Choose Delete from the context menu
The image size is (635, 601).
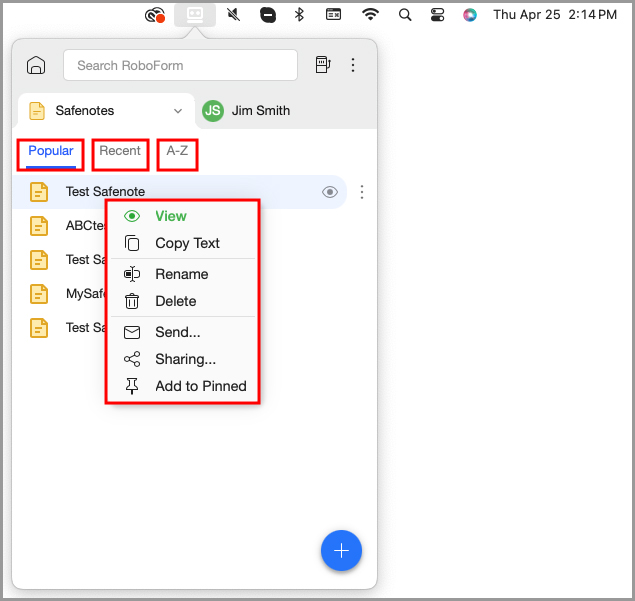point(183,301)
